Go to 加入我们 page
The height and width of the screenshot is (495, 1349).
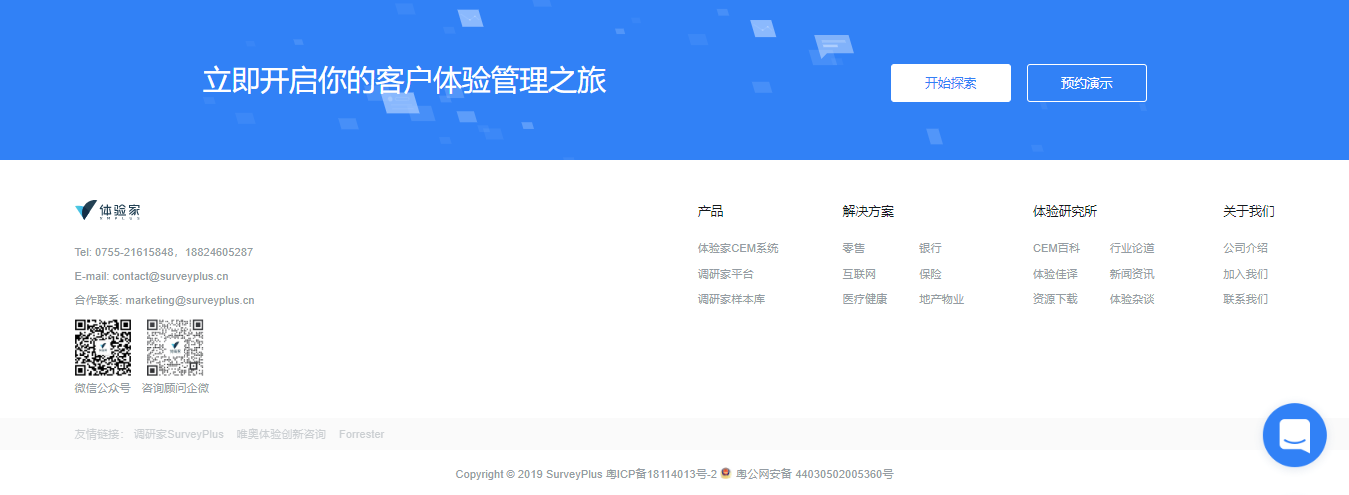(1245, 274)
